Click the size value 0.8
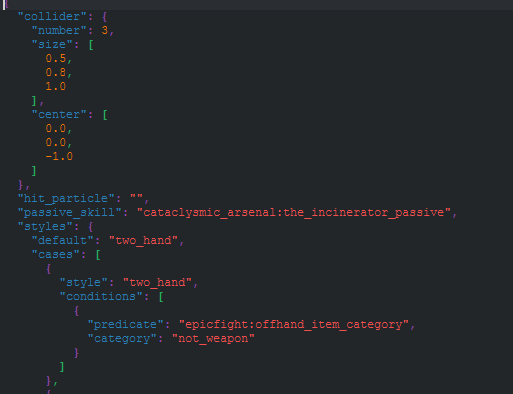This screenshot has width=513, height=394. click(56, 72)
